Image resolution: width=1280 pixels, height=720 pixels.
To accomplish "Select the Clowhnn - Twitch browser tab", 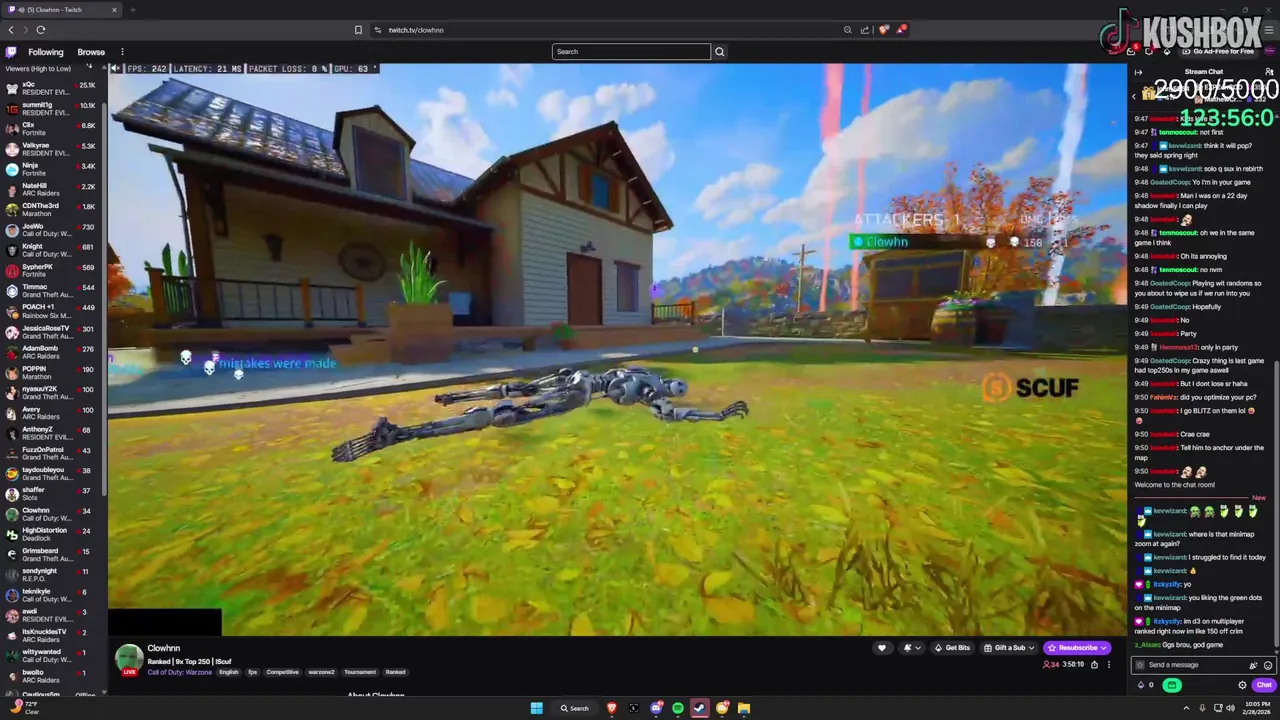I will click(62, 10).
